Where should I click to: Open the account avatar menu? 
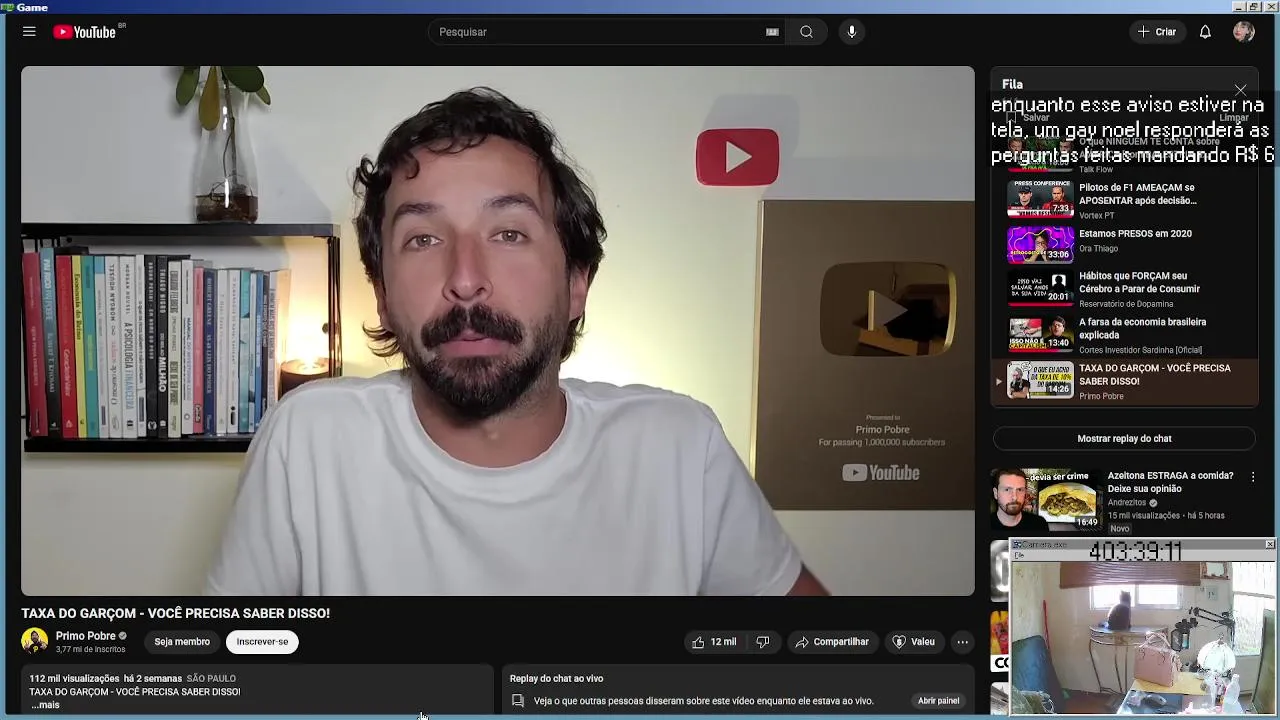pos(1244,32)
